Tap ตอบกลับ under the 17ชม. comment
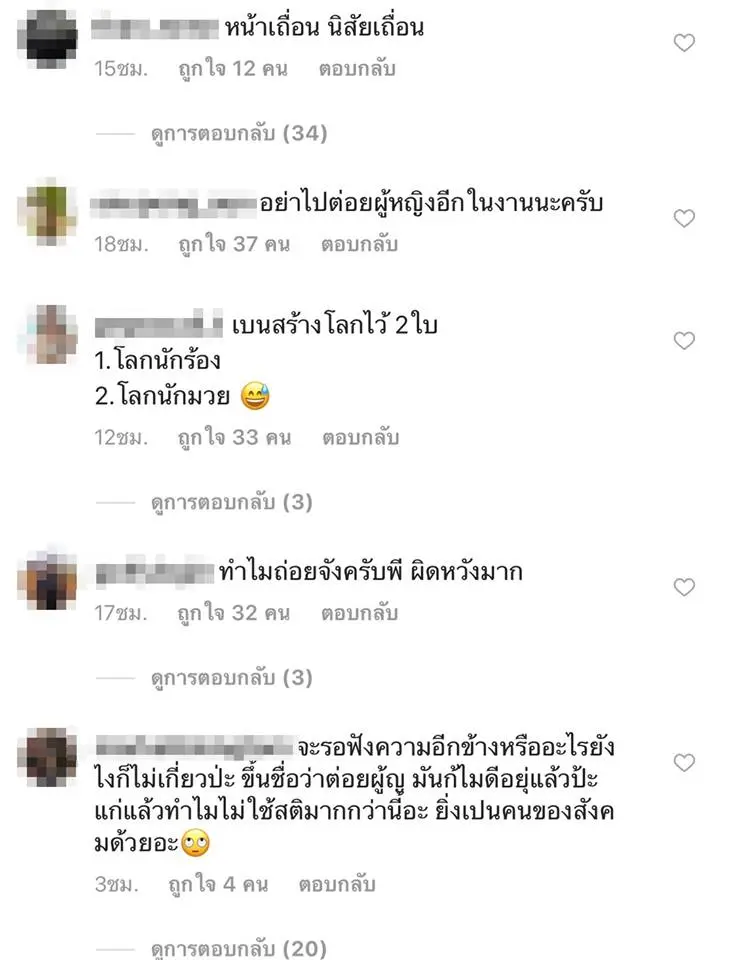734x960 pixels. (359, 612)
